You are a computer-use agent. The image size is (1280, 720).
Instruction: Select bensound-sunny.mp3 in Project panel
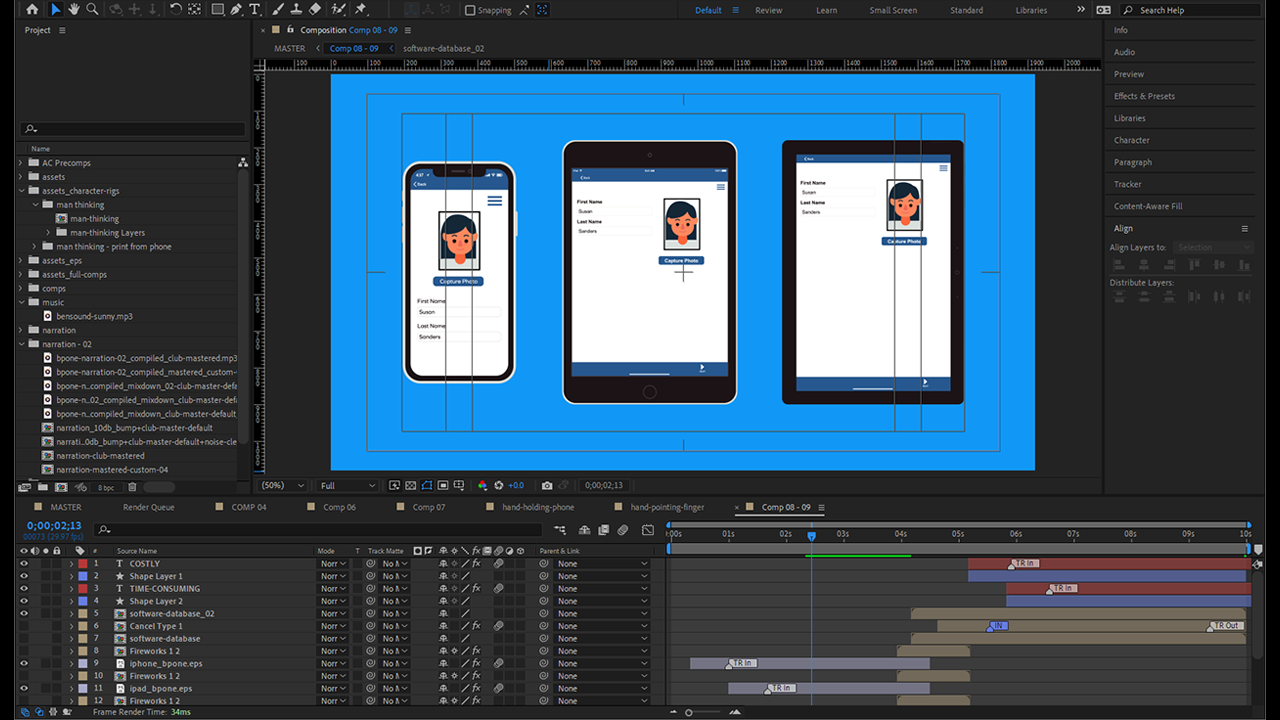coord(94,316)
